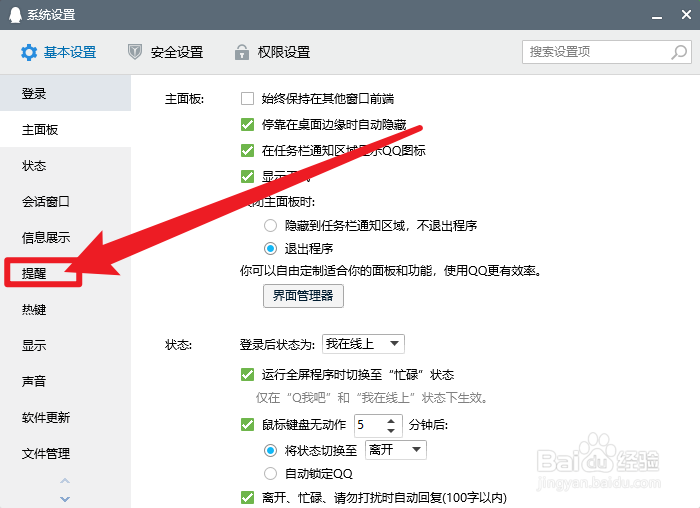Click the QQ penguin logo in title bar
The width and height of the screenshot is (700, 508).
(15, 15)
